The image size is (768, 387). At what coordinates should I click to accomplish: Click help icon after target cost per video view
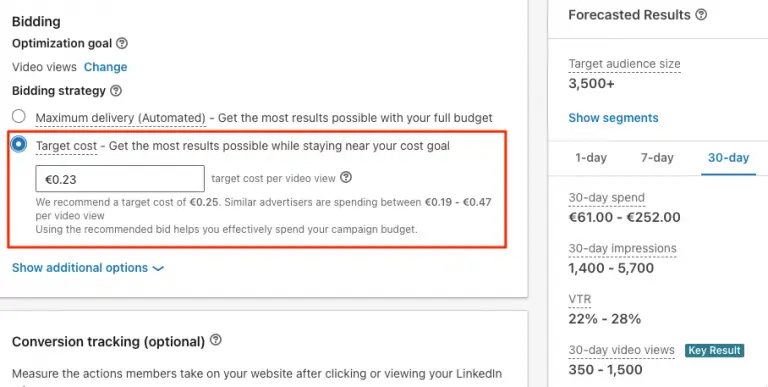pos(346,177)
